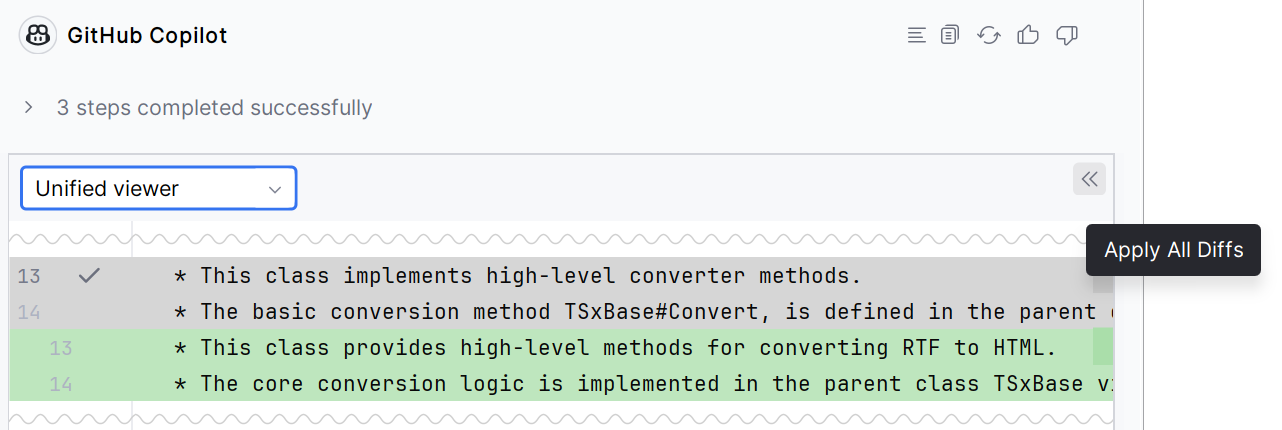Select added line "This class provides high-level methods"

561,348
